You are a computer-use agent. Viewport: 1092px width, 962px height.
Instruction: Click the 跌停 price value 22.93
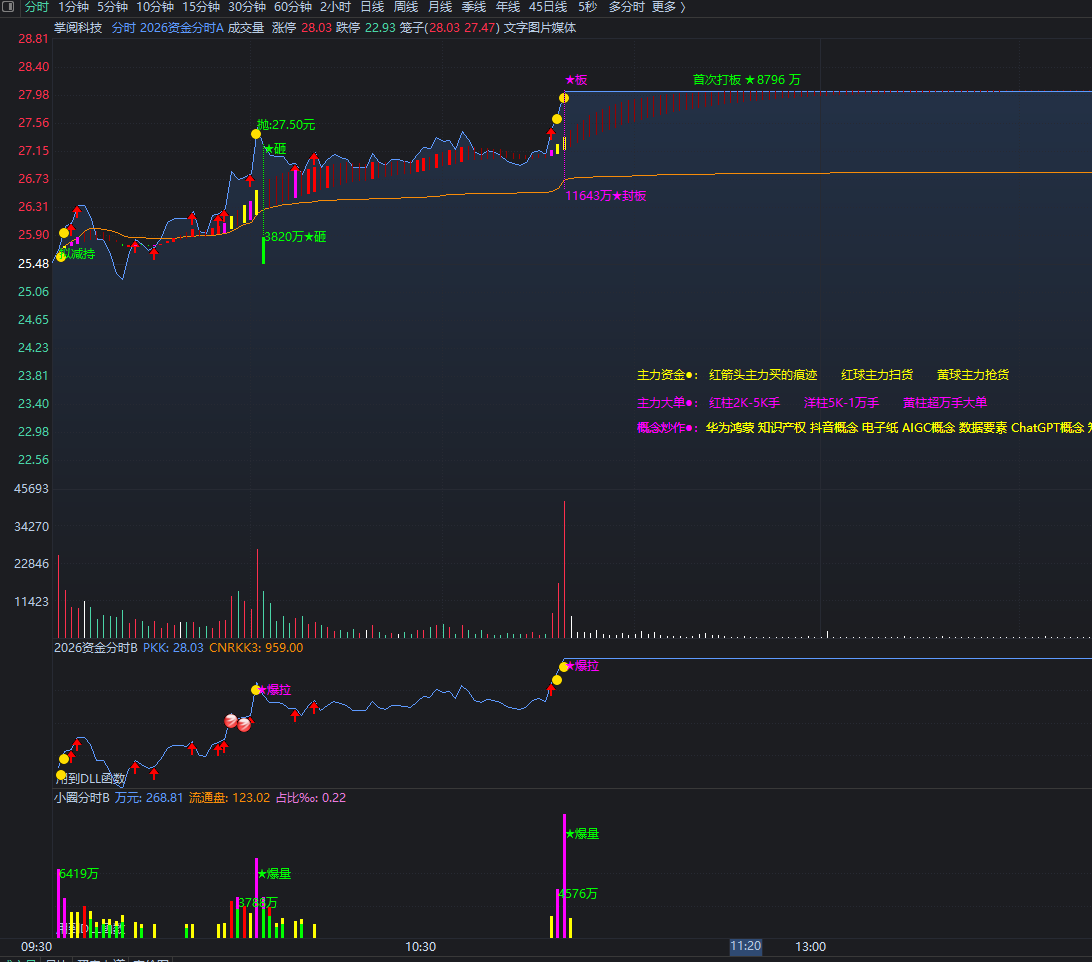pos(380,28)
